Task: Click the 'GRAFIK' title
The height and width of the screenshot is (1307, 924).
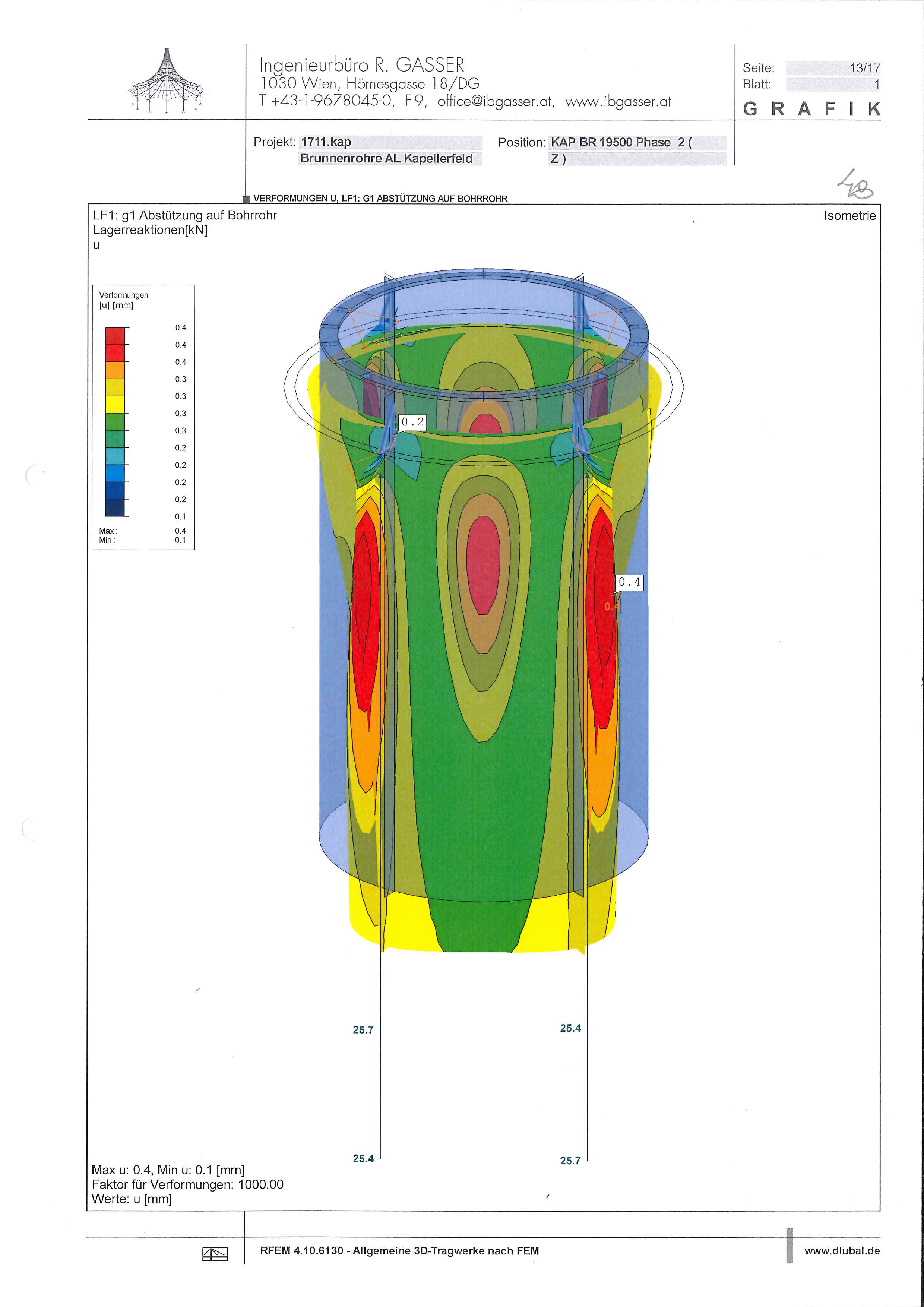Action: [812, 109]
